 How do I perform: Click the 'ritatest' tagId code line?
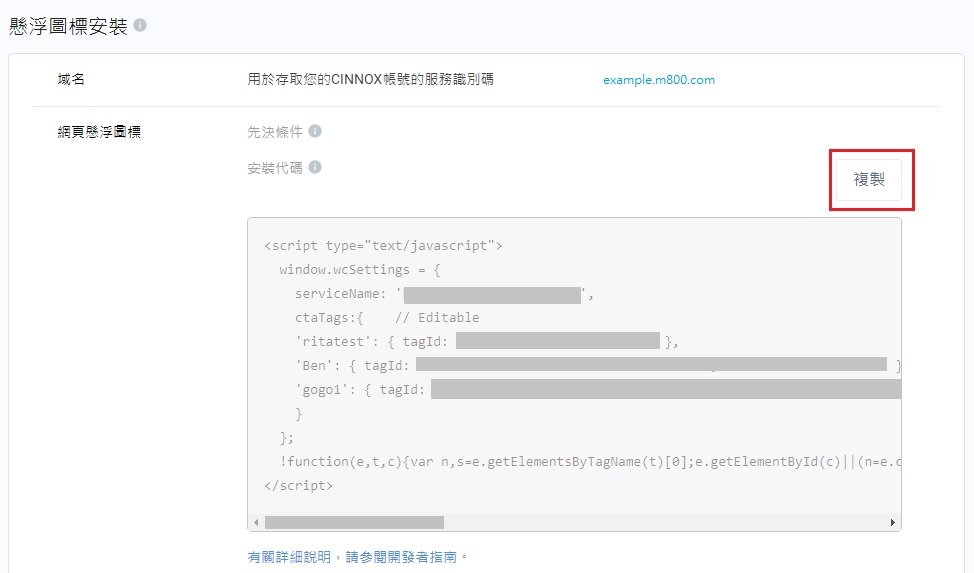tap(375, 342)
